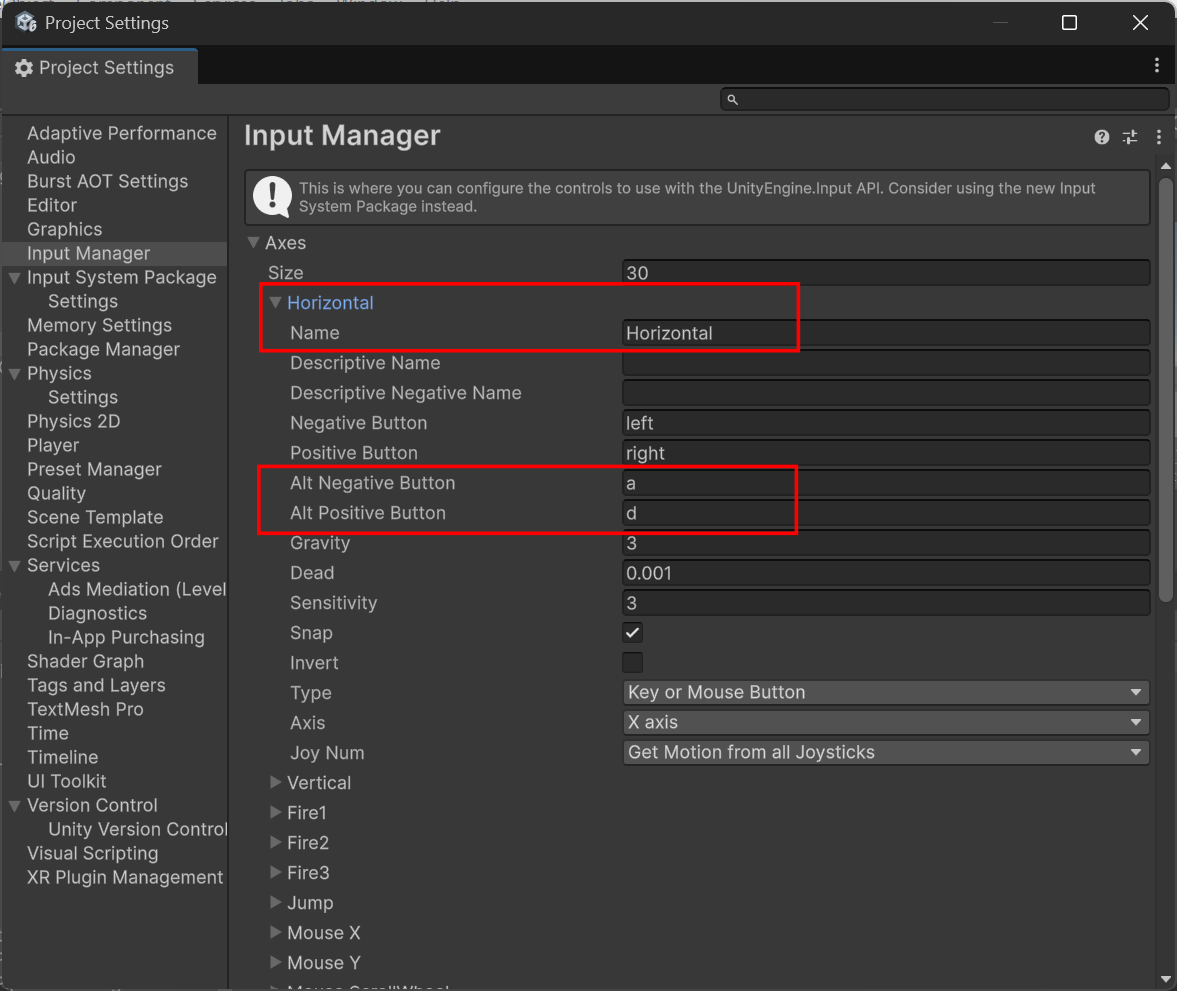This screenshot has height=991, width=1177.
Task: Click the Negative Button field showing left
Action: pos(886,423)
